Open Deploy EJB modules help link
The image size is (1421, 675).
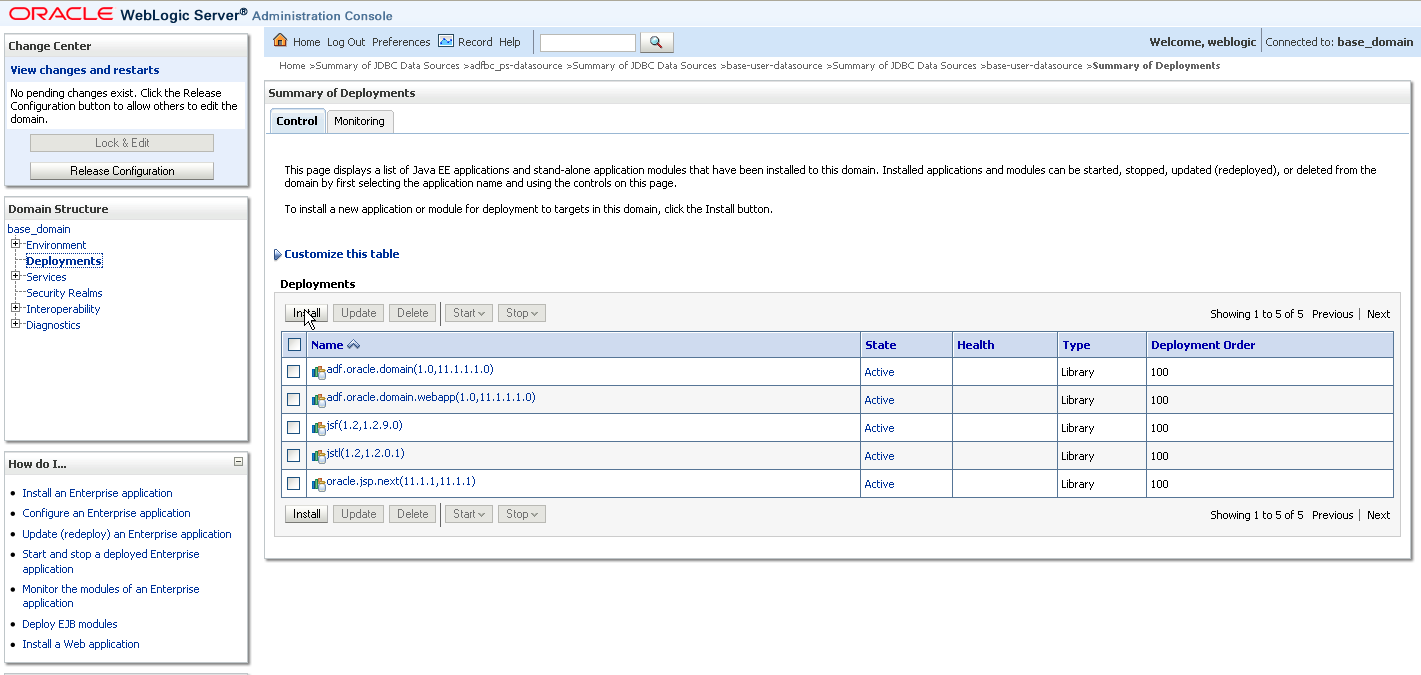click(x=70, y=624)
